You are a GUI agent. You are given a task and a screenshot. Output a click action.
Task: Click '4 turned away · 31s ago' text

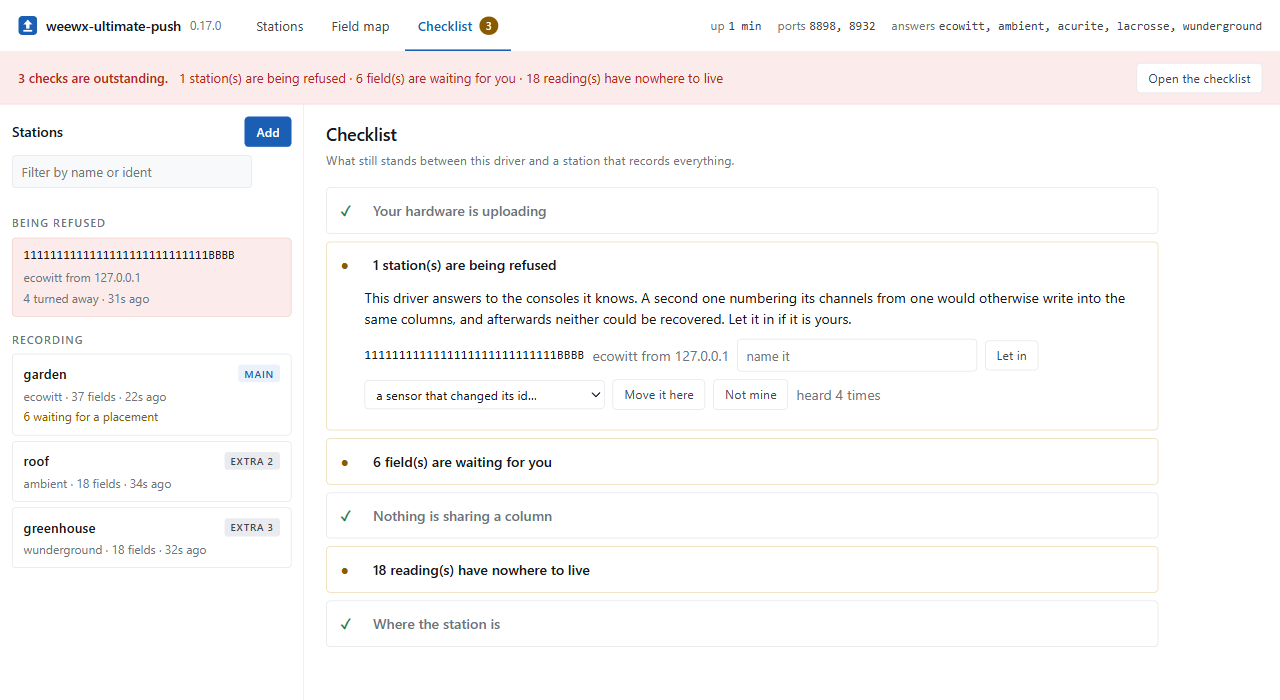click(x=86, y=299)
